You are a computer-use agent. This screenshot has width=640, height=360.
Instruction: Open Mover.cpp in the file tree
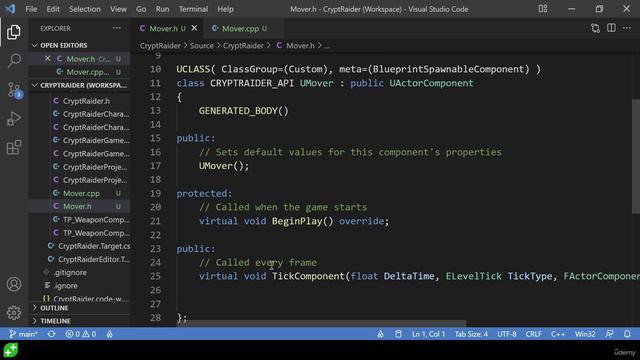pos(80,193)
